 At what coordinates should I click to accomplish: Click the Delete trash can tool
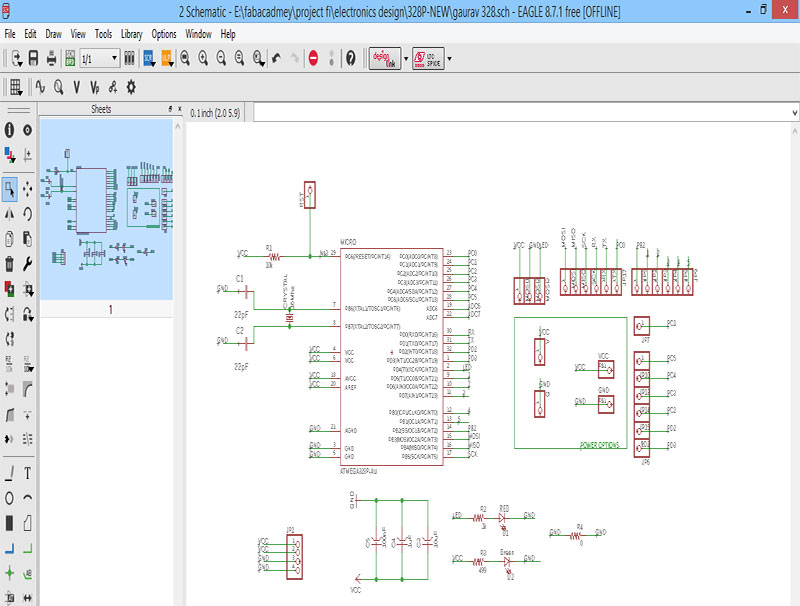[x=9, y=264]
